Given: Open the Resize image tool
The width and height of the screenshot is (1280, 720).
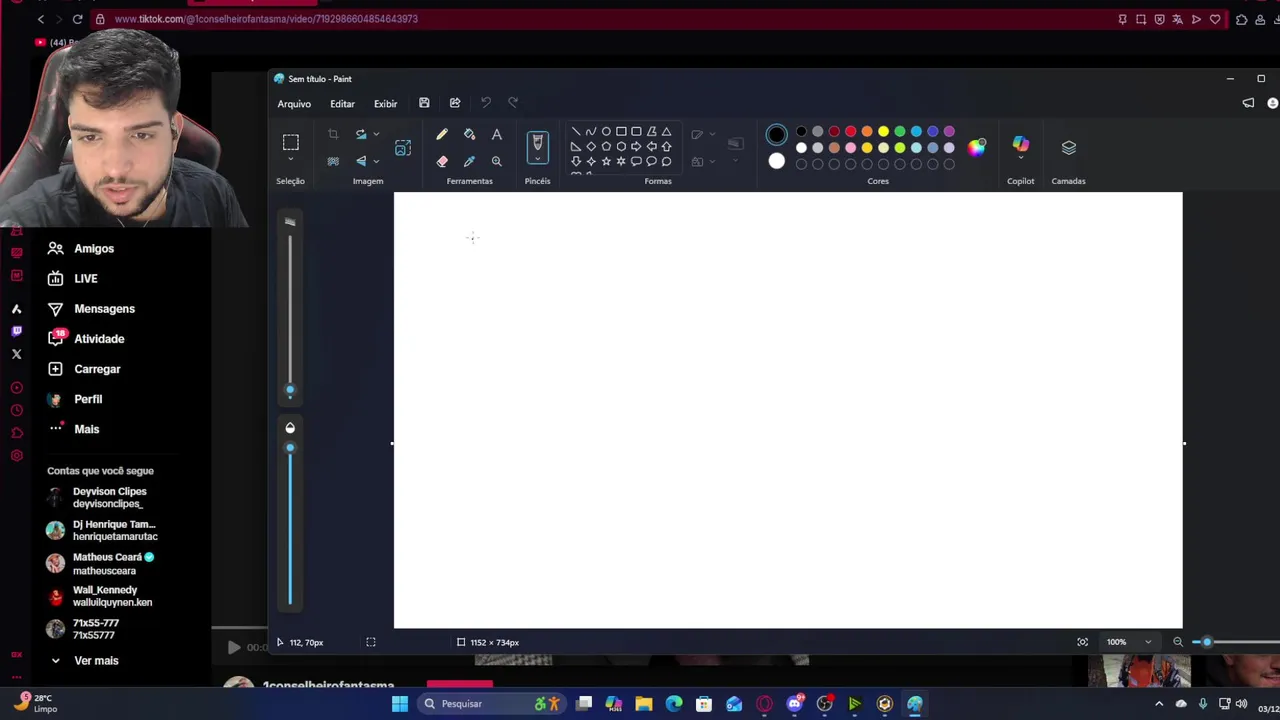Looking at the screenshot, I should (403, 148).
